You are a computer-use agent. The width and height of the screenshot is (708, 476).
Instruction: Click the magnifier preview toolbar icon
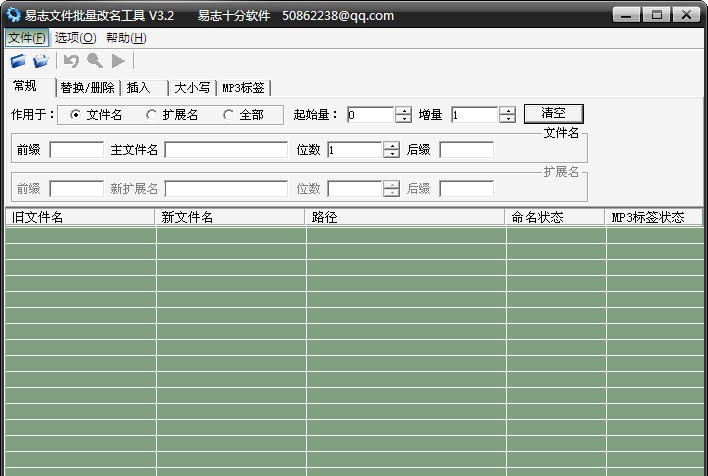[95, 61]
